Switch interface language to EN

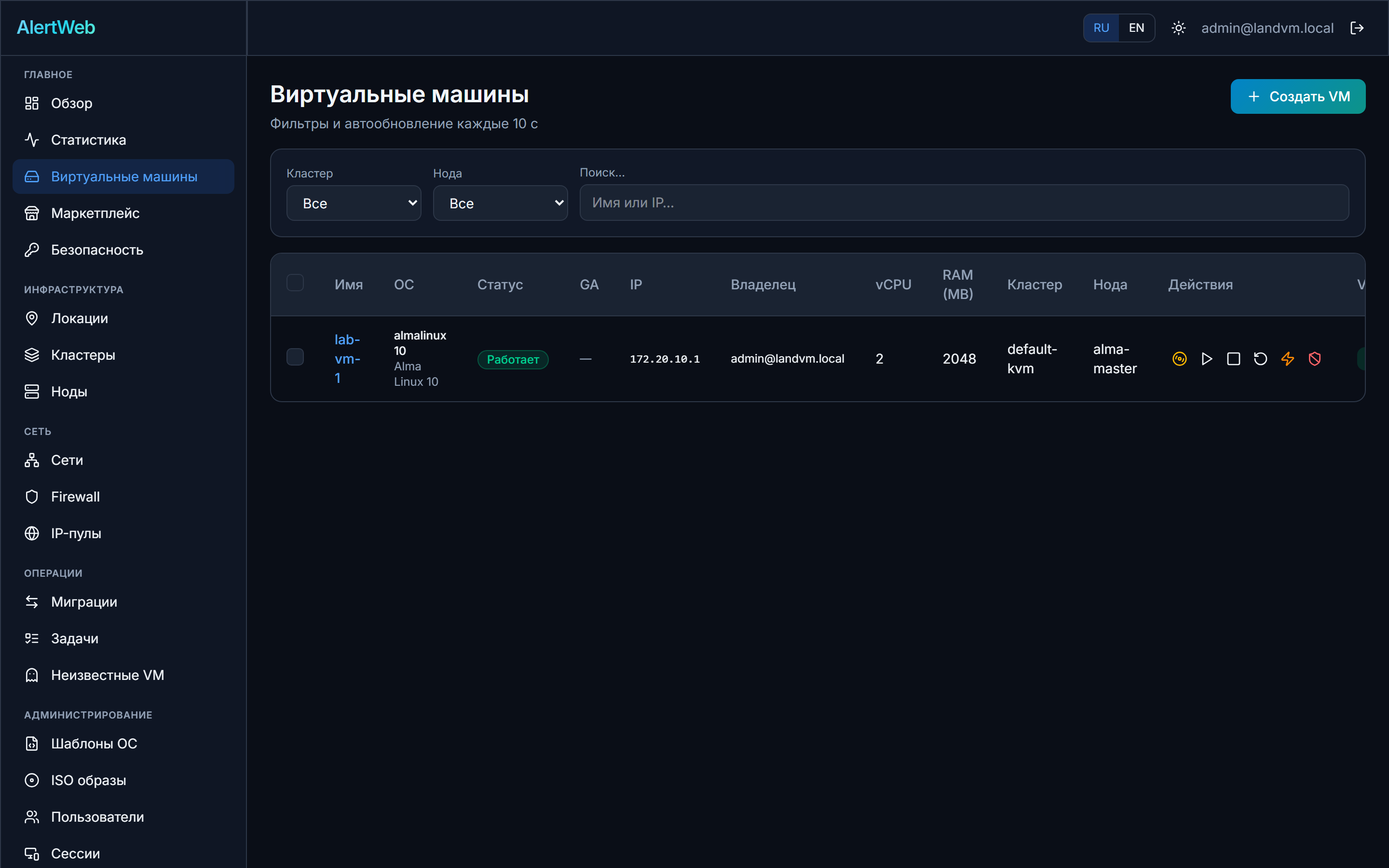pyautogui.click(x=1136, y=28)
